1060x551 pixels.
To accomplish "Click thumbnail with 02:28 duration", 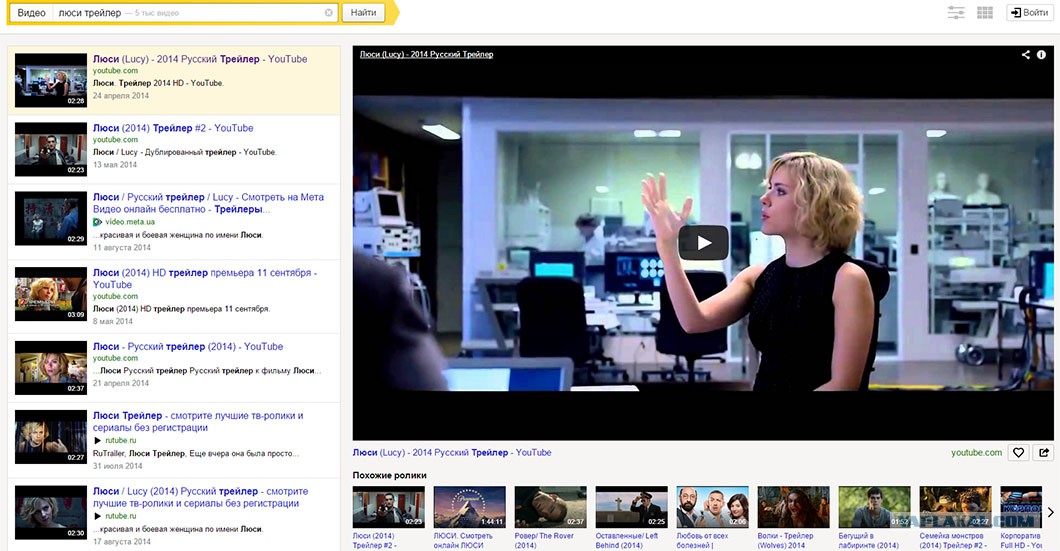I will point(51,80).
